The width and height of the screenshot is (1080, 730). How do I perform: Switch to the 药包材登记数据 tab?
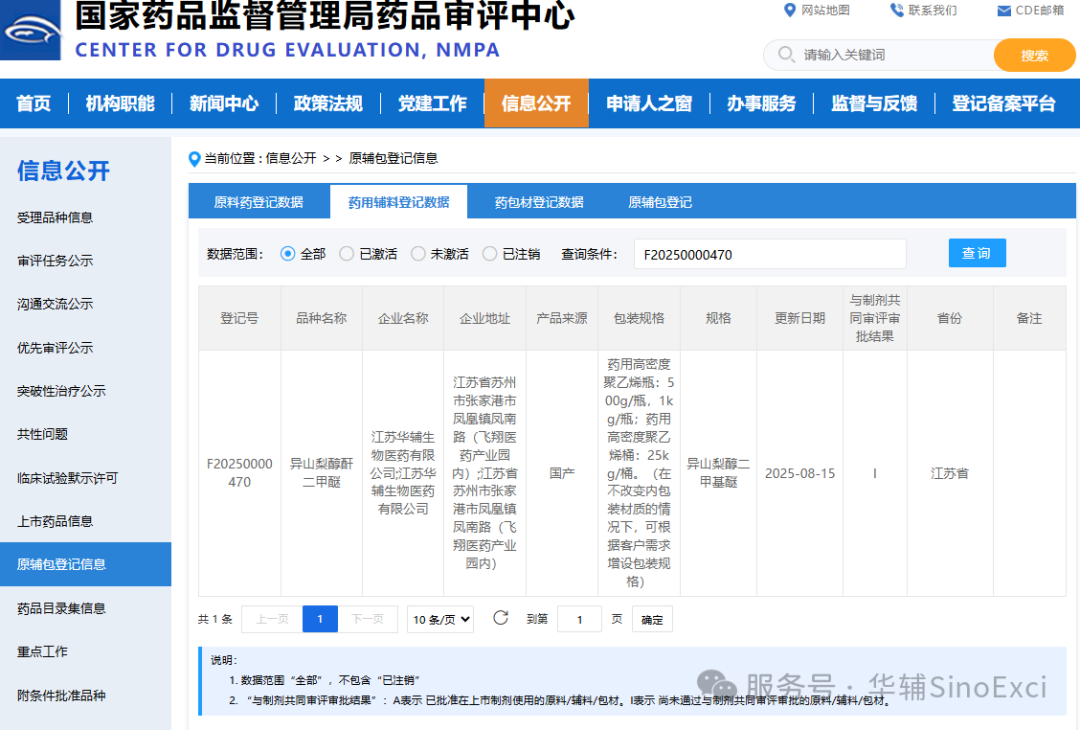point(539,202)
